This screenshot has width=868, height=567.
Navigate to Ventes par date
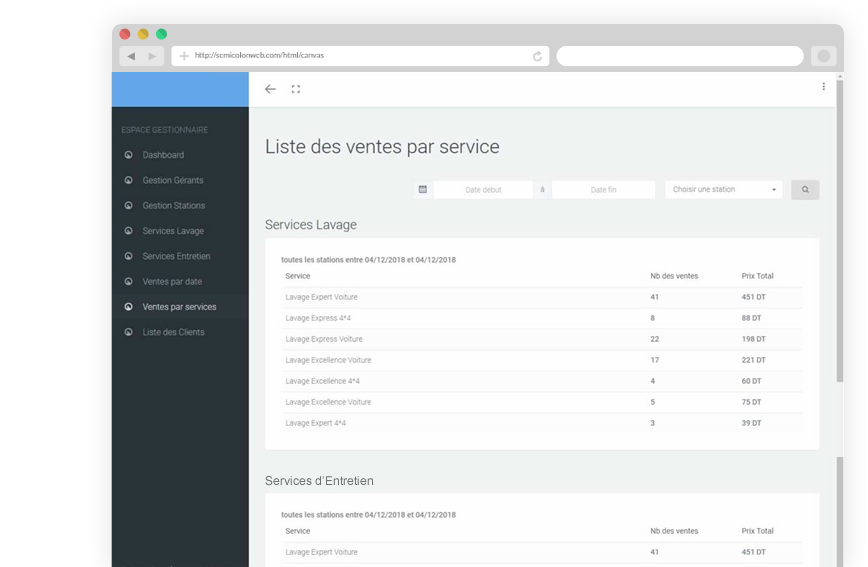[171, 282]
